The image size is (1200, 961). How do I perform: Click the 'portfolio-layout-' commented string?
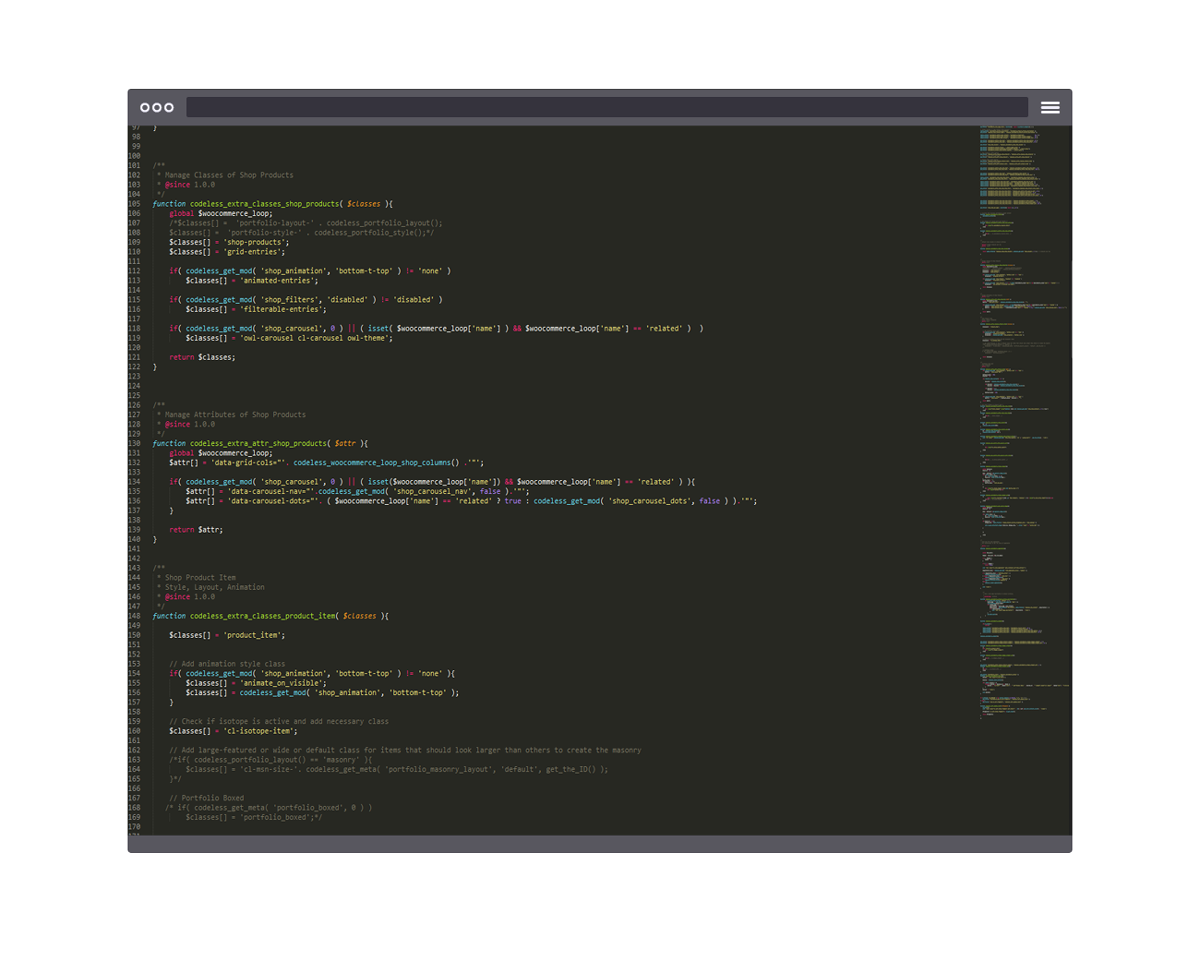click(274, 223)
